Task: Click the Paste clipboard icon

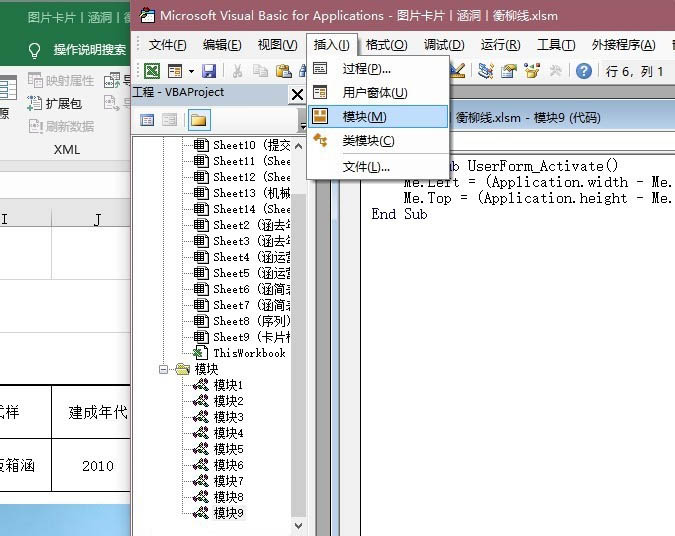Action: (283, 71)
